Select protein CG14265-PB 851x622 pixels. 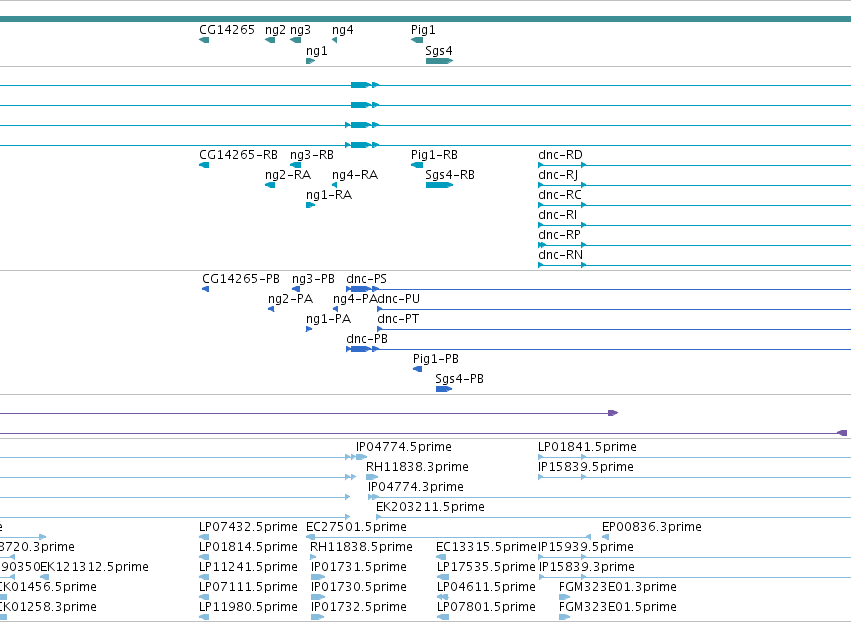(241, 279)
